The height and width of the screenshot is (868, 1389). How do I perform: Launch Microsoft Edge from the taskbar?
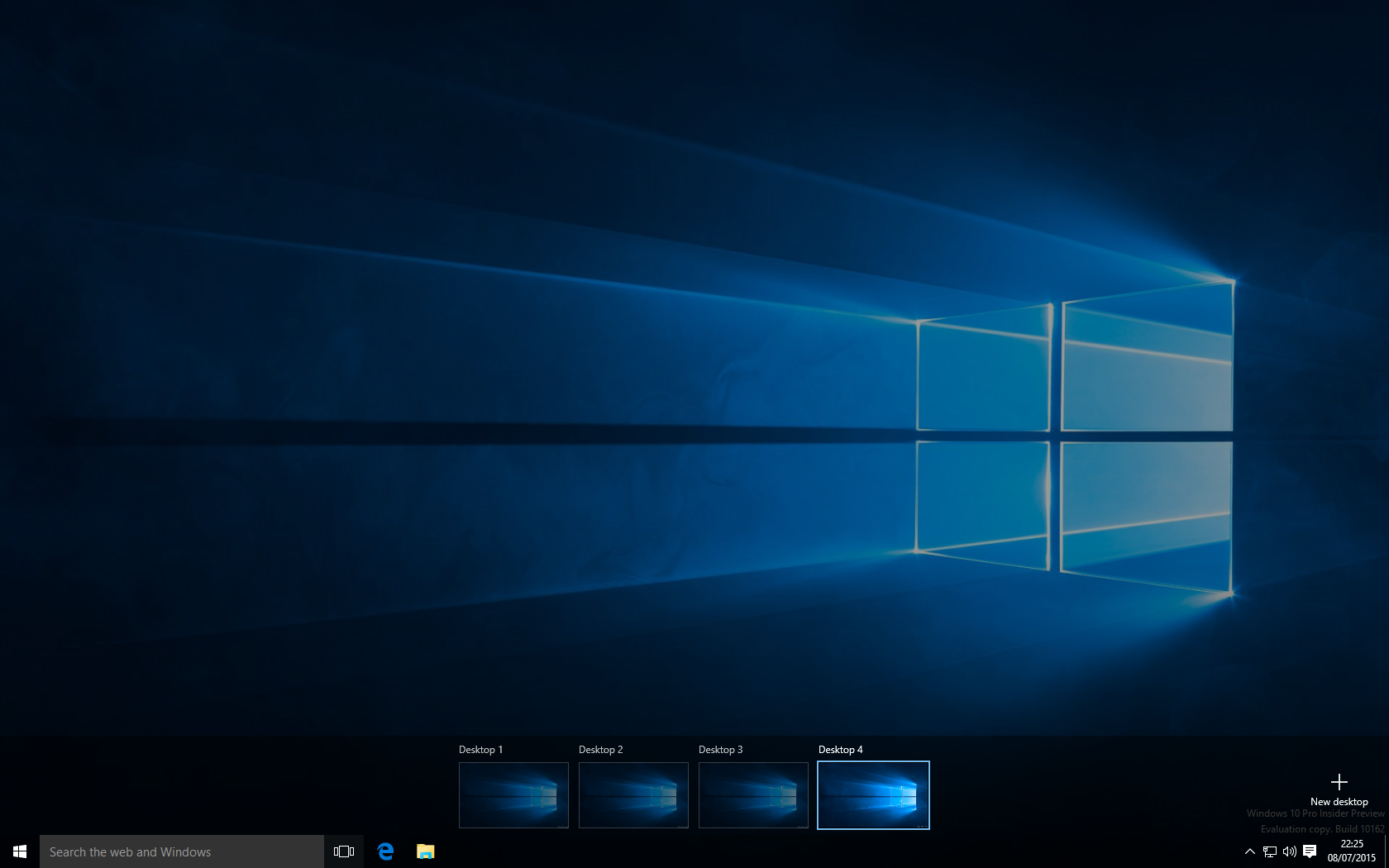(385, 851)
